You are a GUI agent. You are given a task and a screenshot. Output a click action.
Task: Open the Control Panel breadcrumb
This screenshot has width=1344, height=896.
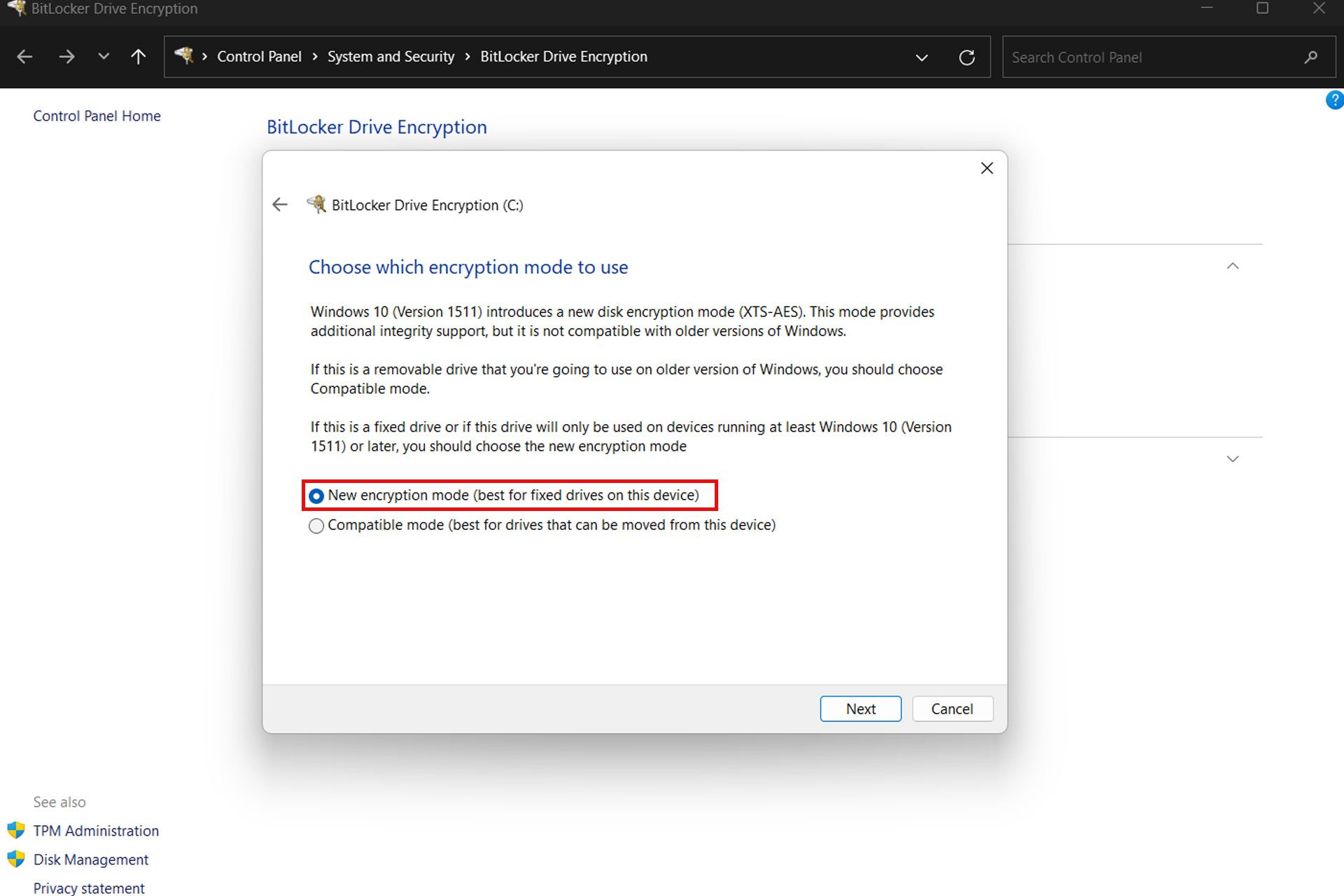pyautogui.click(x=259, y=57)
